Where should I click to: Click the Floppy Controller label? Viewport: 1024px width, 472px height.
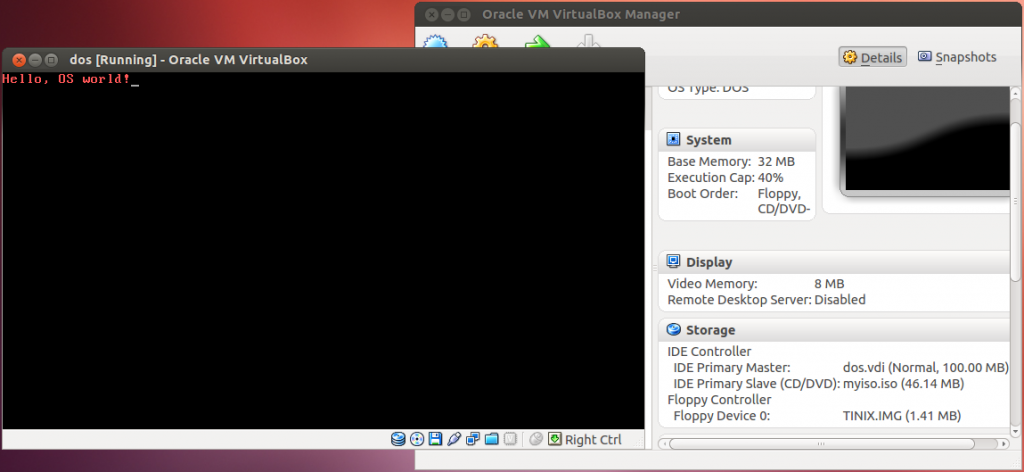(719, 400)
